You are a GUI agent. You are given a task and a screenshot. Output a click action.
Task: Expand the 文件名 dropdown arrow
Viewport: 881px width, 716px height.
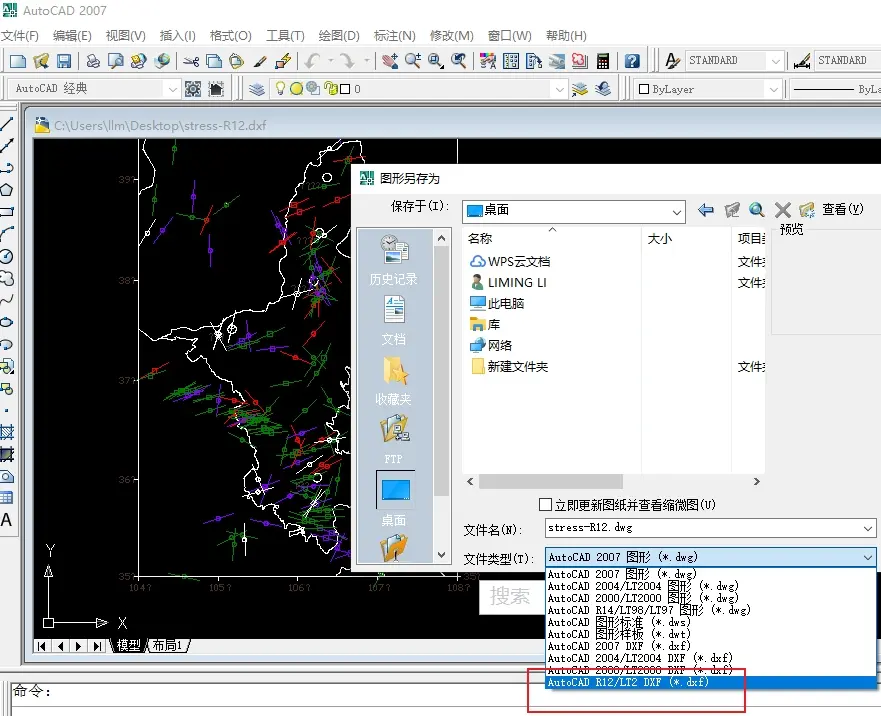click(868, 528)
